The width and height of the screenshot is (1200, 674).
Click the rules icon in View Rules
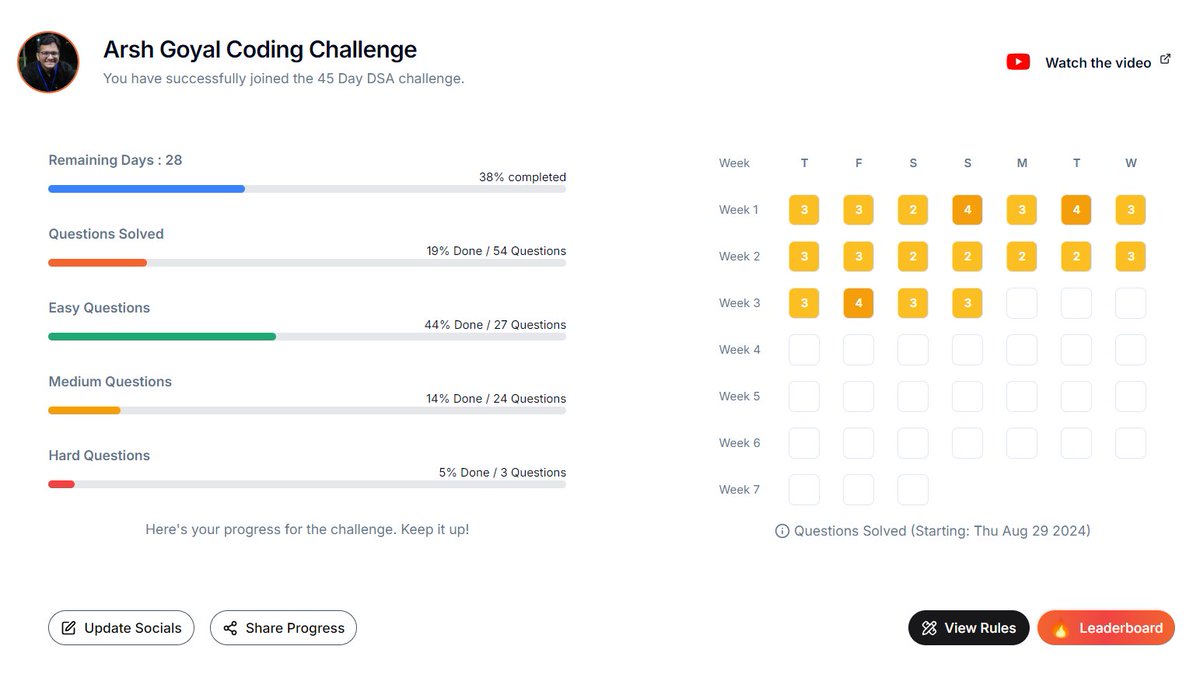pos(929,628)
